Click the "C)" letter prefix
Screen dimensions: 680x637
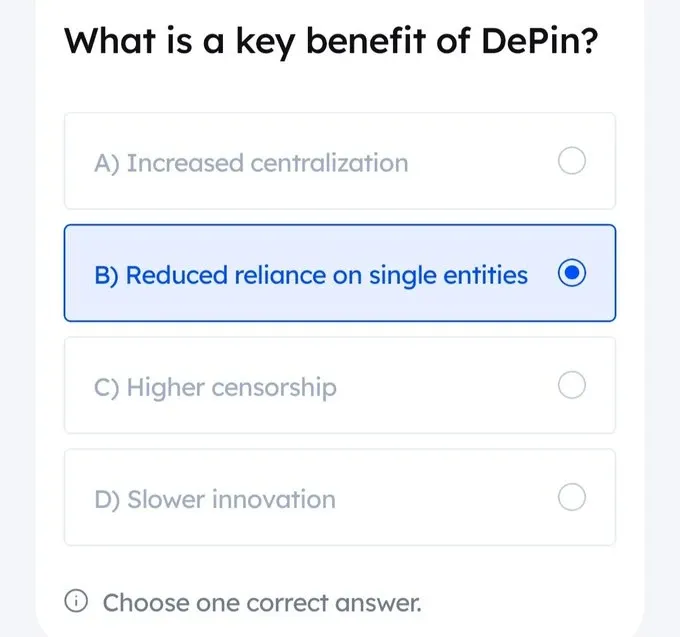coord(106,387)
